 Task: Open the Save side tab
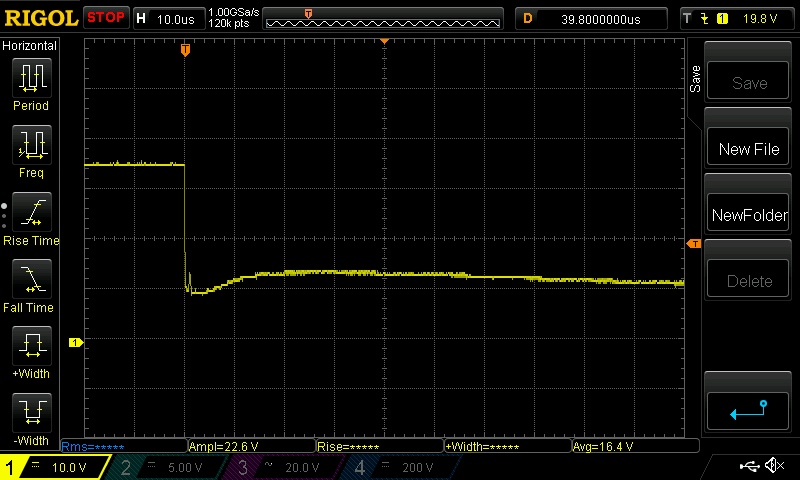click(x=695, y=80)
